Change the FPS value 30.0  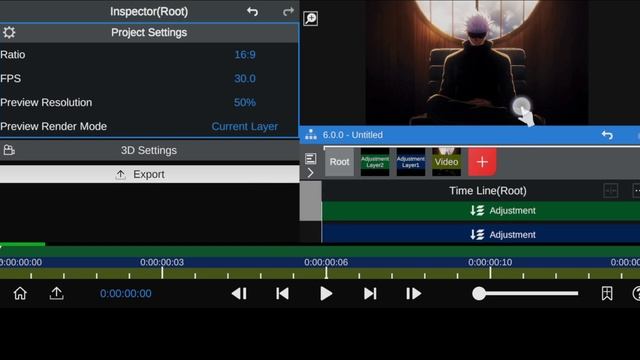coord(245,78)
